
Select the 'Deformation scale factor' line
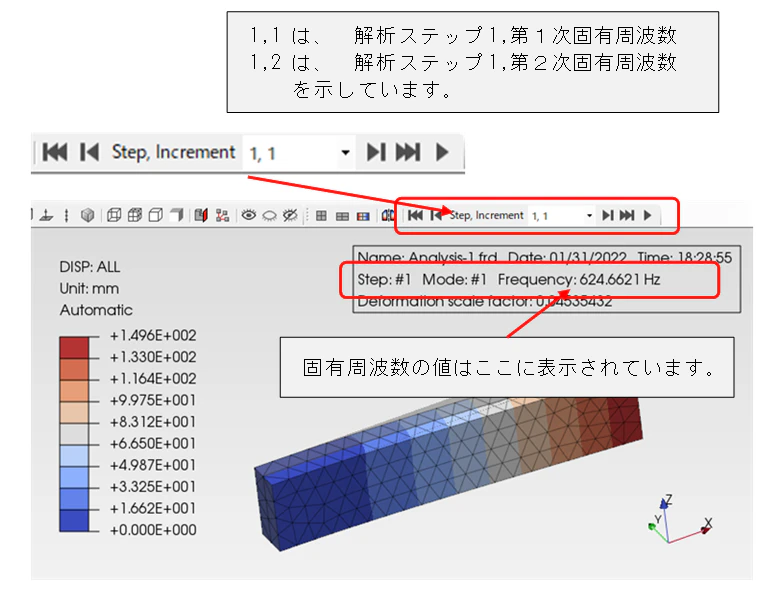485,302
